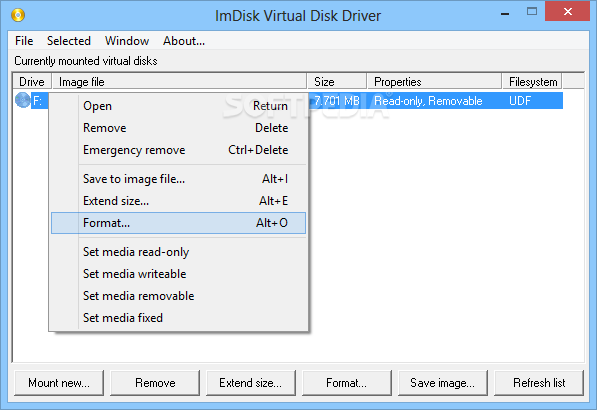Select Set media removable
This screenshot has height=410, width=597.
pyautogui.click(x=179, y=296)
